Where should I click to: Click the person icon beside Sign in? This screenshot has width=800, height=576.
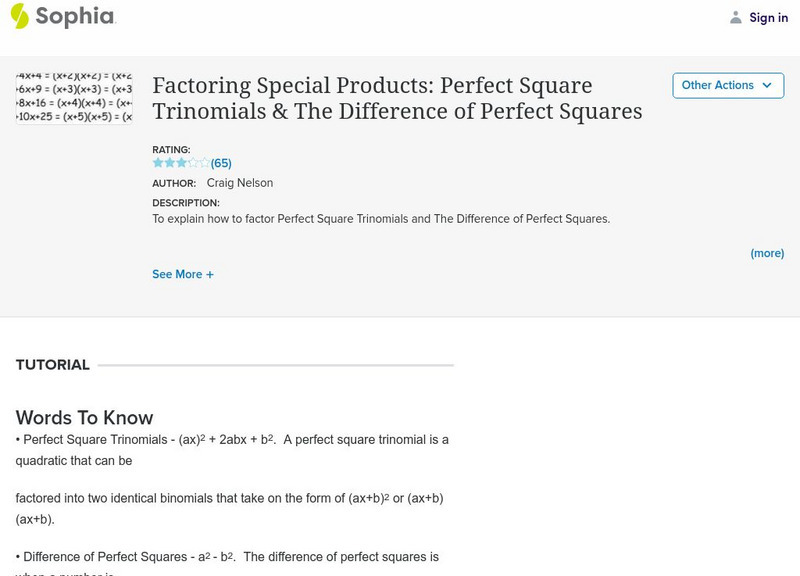pyautogui.click(x=736, y=17)
